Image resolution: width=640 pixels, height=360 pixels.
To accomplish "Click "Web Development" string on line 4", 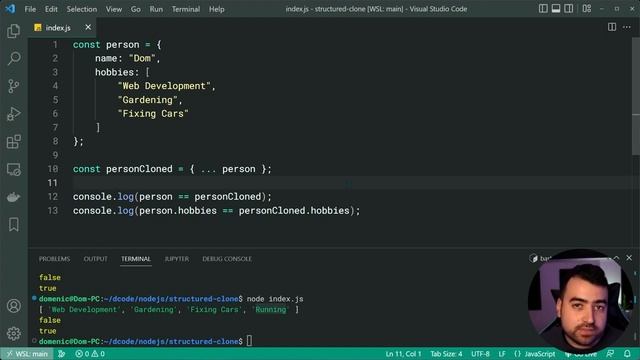I will pos(164,86).
